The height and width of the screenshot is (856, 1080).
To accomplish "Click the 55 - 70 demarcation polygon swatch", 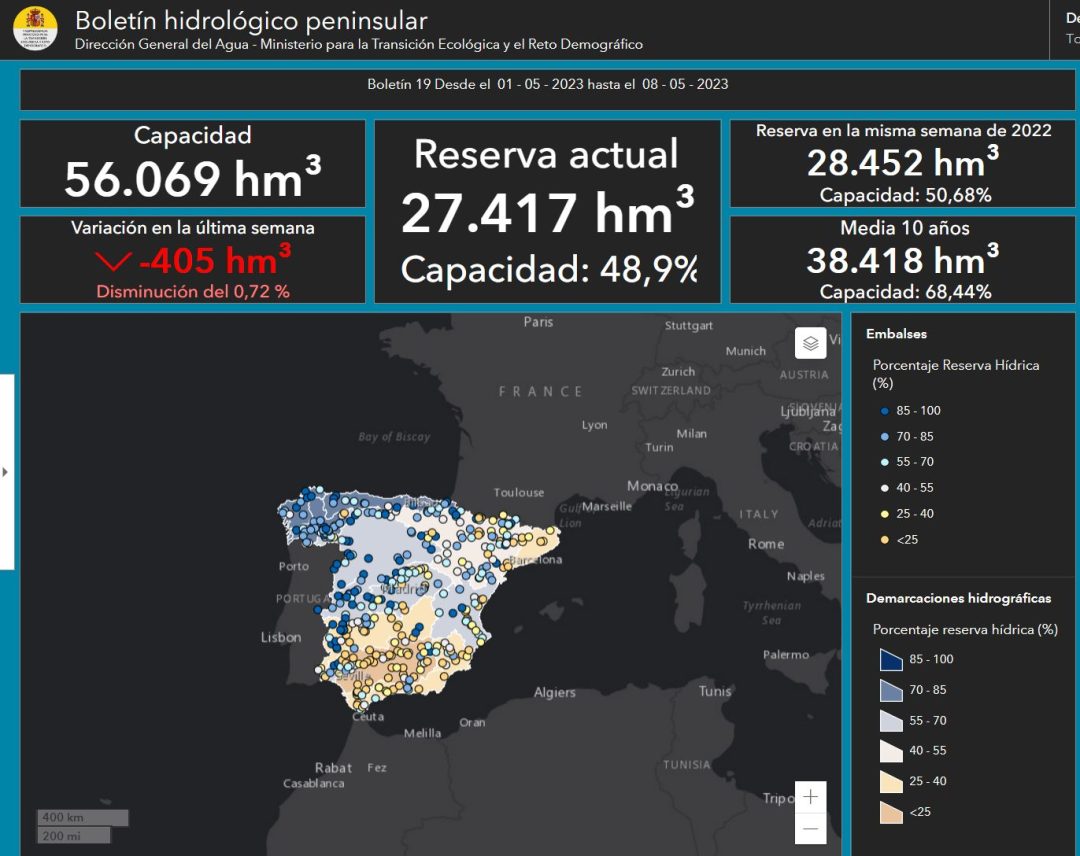I will 892,721.
